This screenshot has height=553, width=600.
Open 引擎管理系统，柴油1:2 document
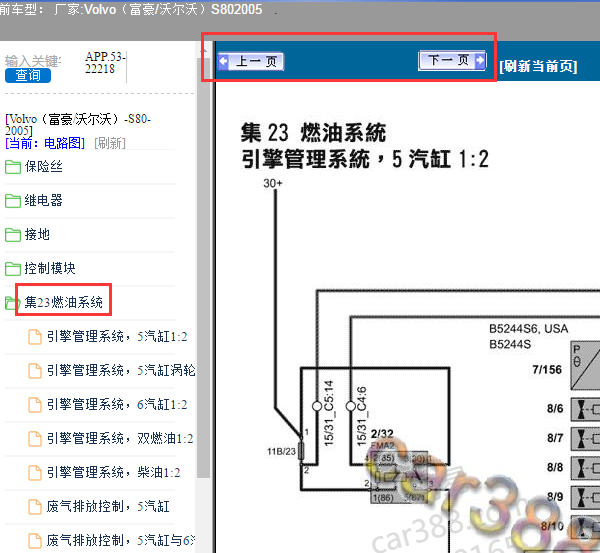tap(114, 473)
